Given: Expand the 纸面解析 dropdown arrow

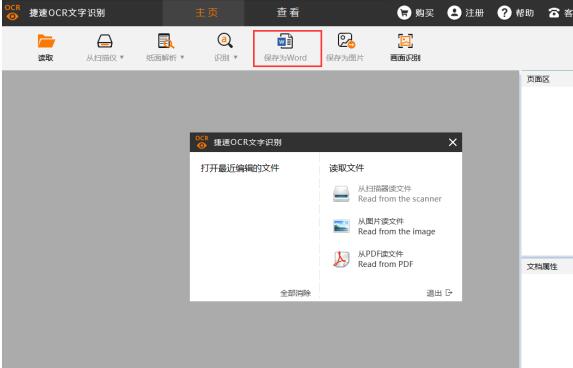Looking at the screenshot, I should 182,57.
